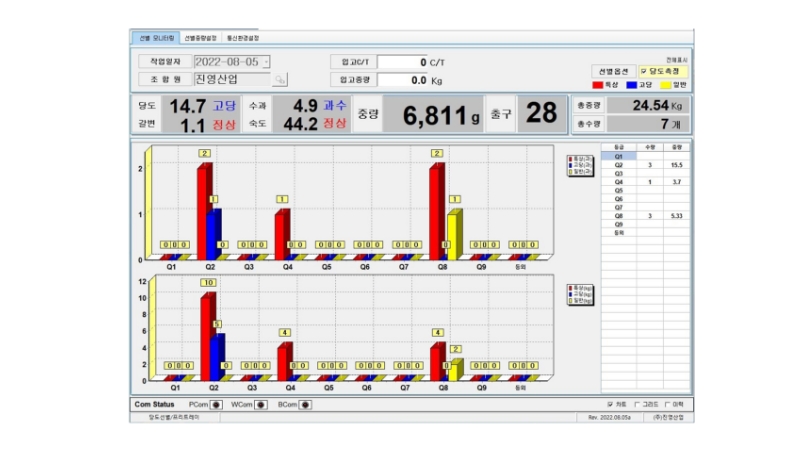
Task: Focus the 입고중량 value field showing 0.0
Action: point(402,80)
